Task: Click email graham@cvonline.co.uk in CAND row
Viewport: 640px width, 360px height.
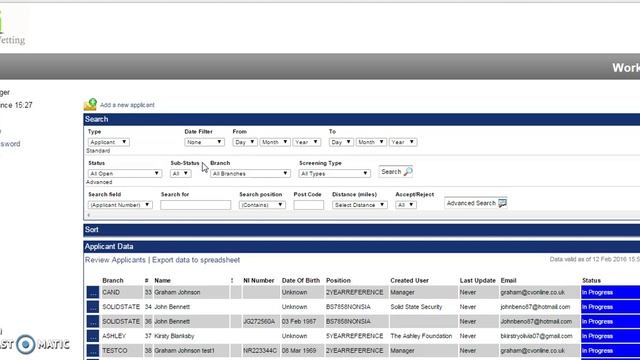Action: tap(533, 292)
